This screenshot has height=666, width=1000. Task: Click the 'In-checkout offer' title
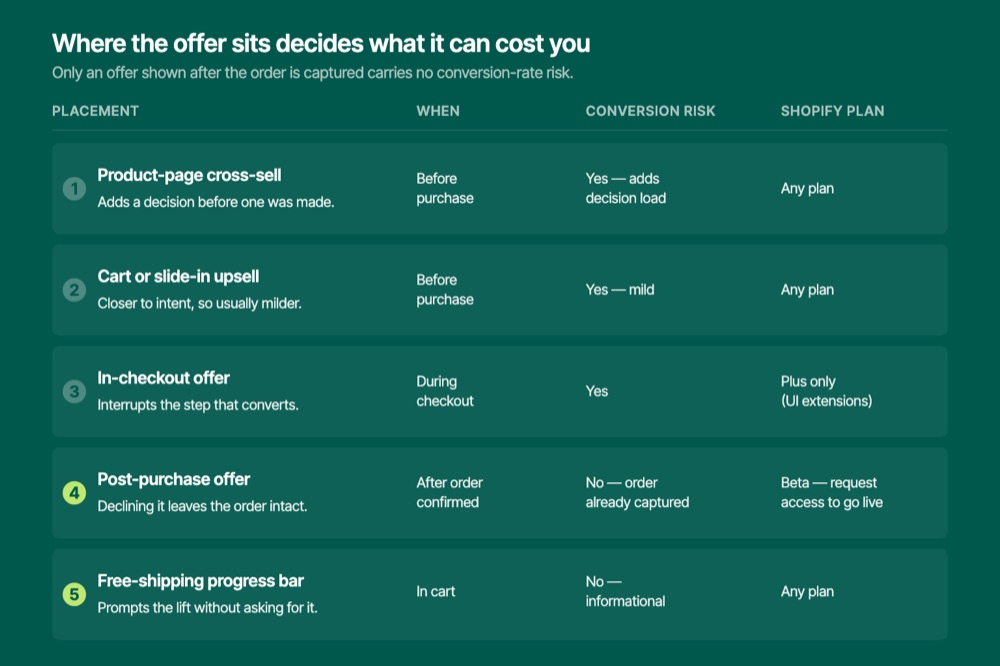click(x=163, y=378)
